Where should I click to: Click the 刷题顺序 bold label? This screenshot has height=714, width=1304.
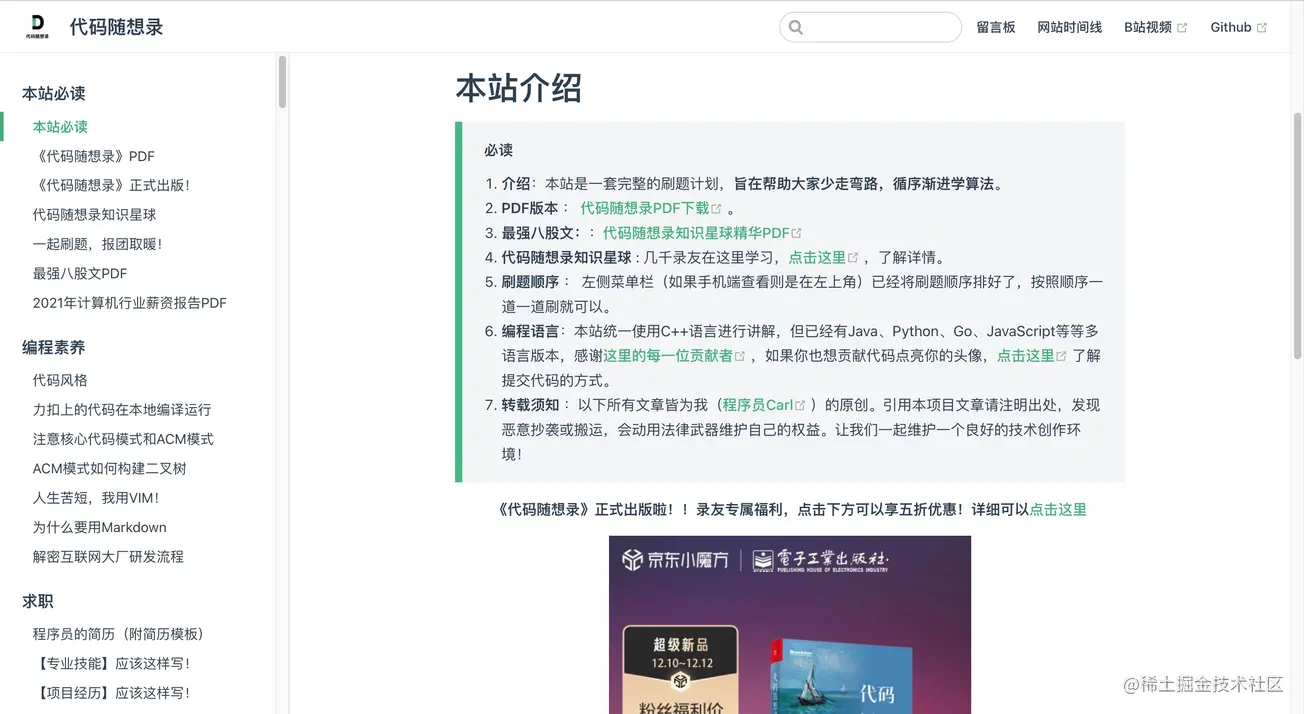pyautogui.click(x=530, y=282)
